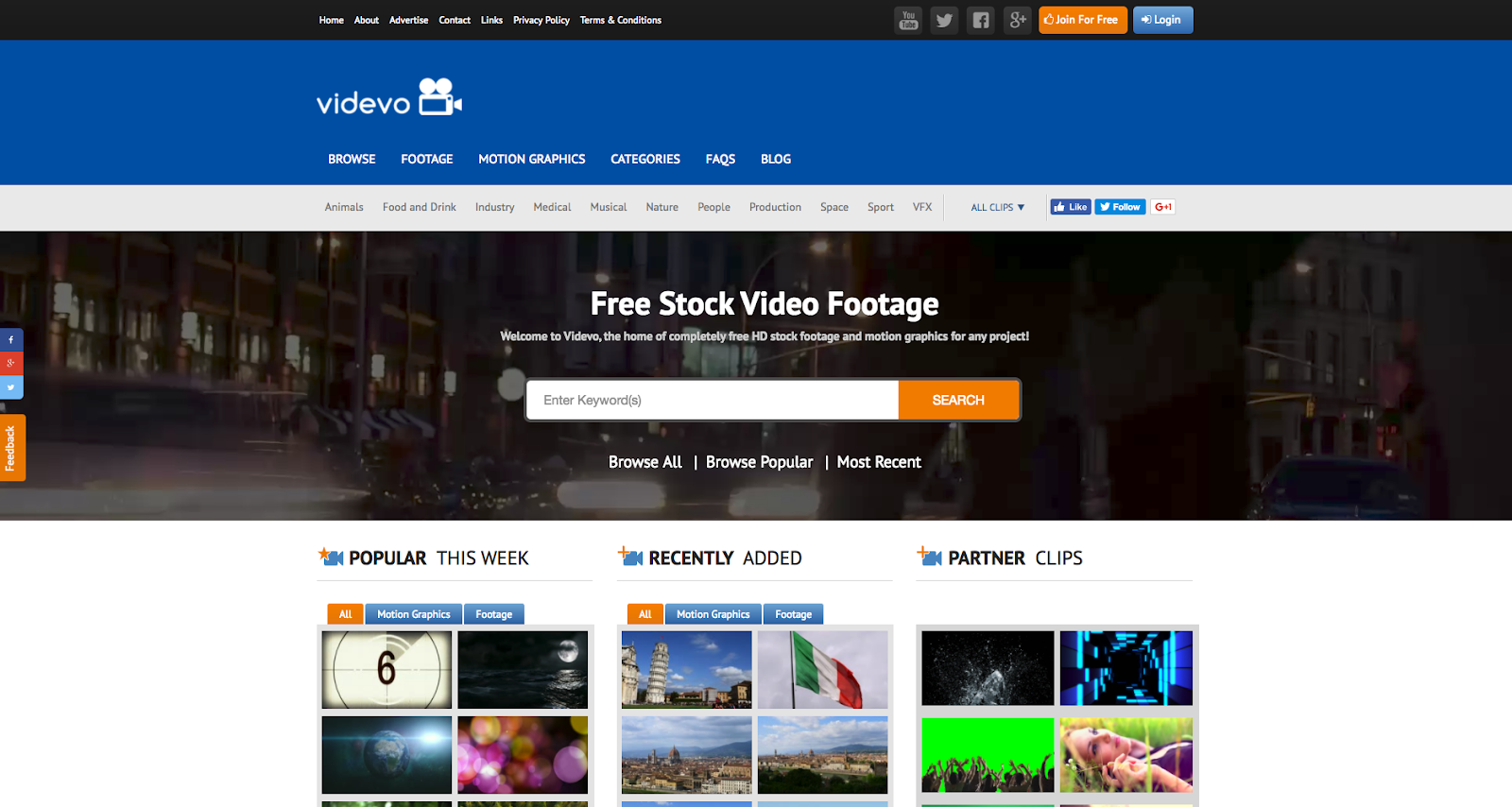
Task: Click the Login button
Action: (1163, 20)
